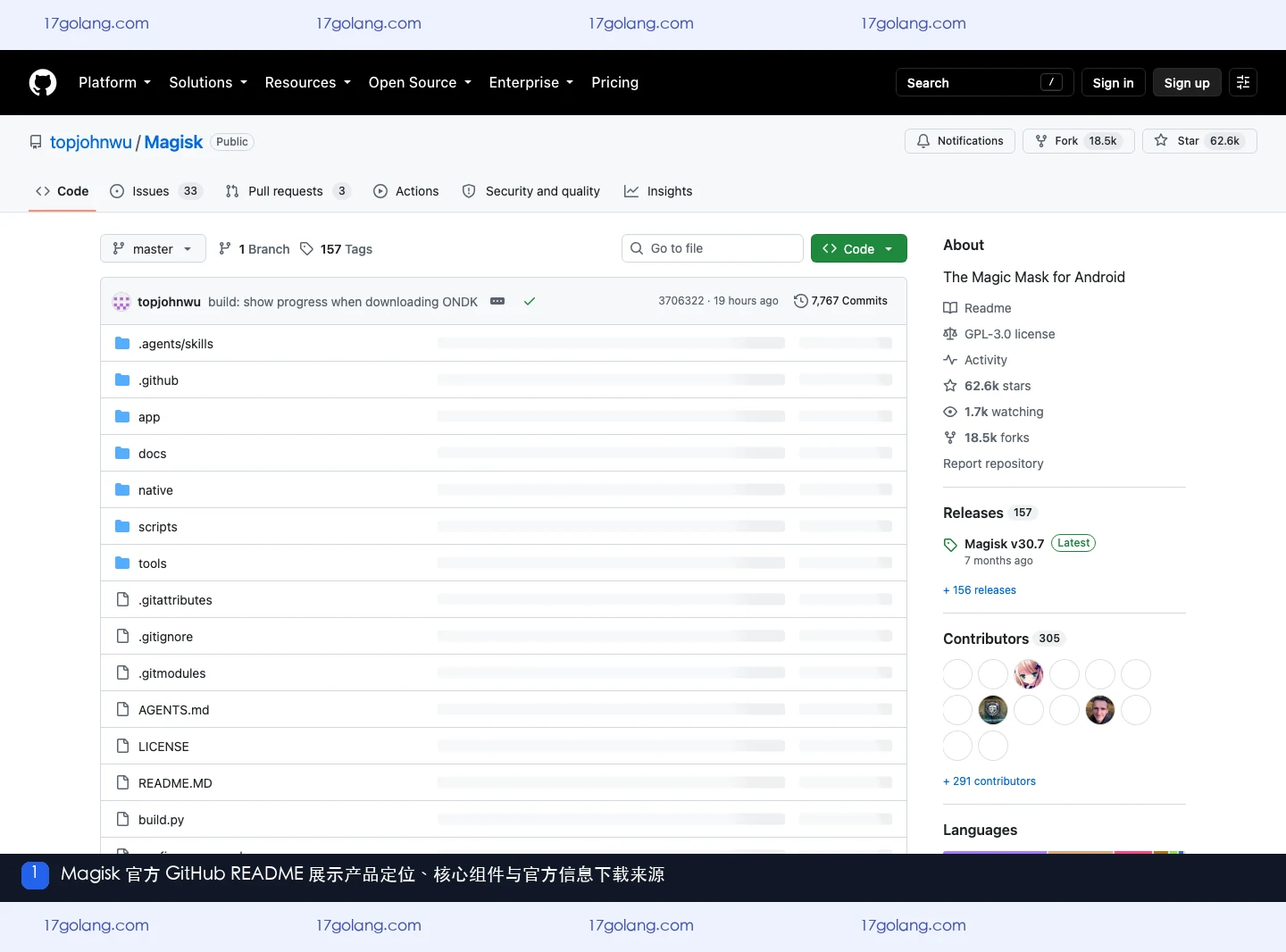
Task: Expand the Open Source menu
Action: pyautogui.click(x=420, y=82)
